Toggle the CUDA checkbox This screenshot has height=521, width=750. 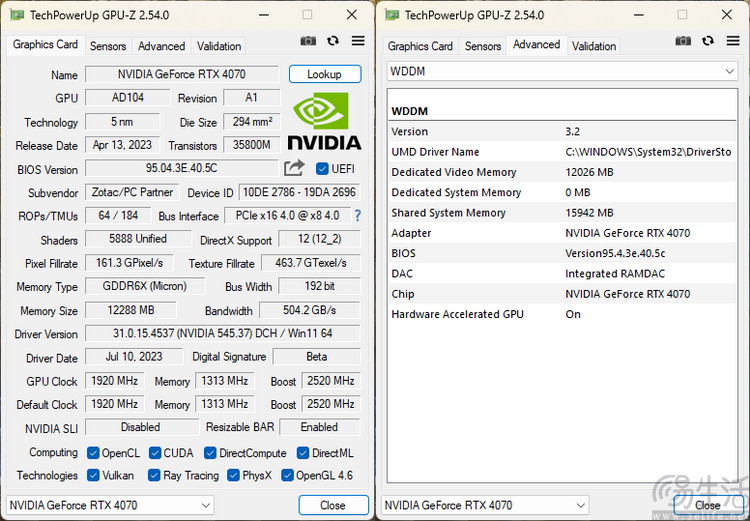(154, 453)
